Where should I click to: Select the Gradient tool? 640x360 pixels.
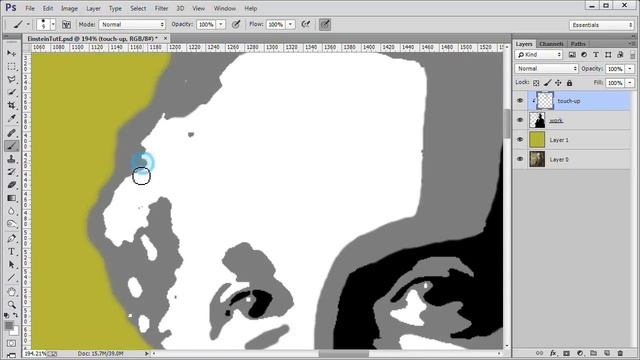[x=11, y=198]
